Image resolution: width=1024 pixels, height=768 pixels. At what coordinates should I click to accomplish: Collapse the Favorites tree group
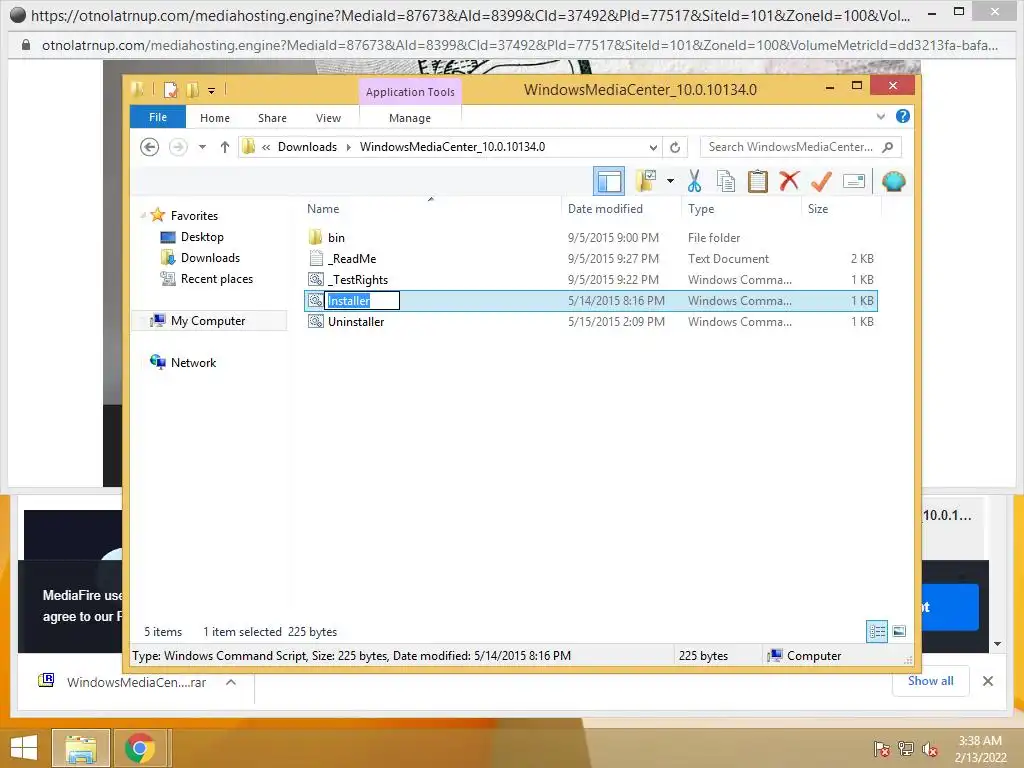coord(143,215)
